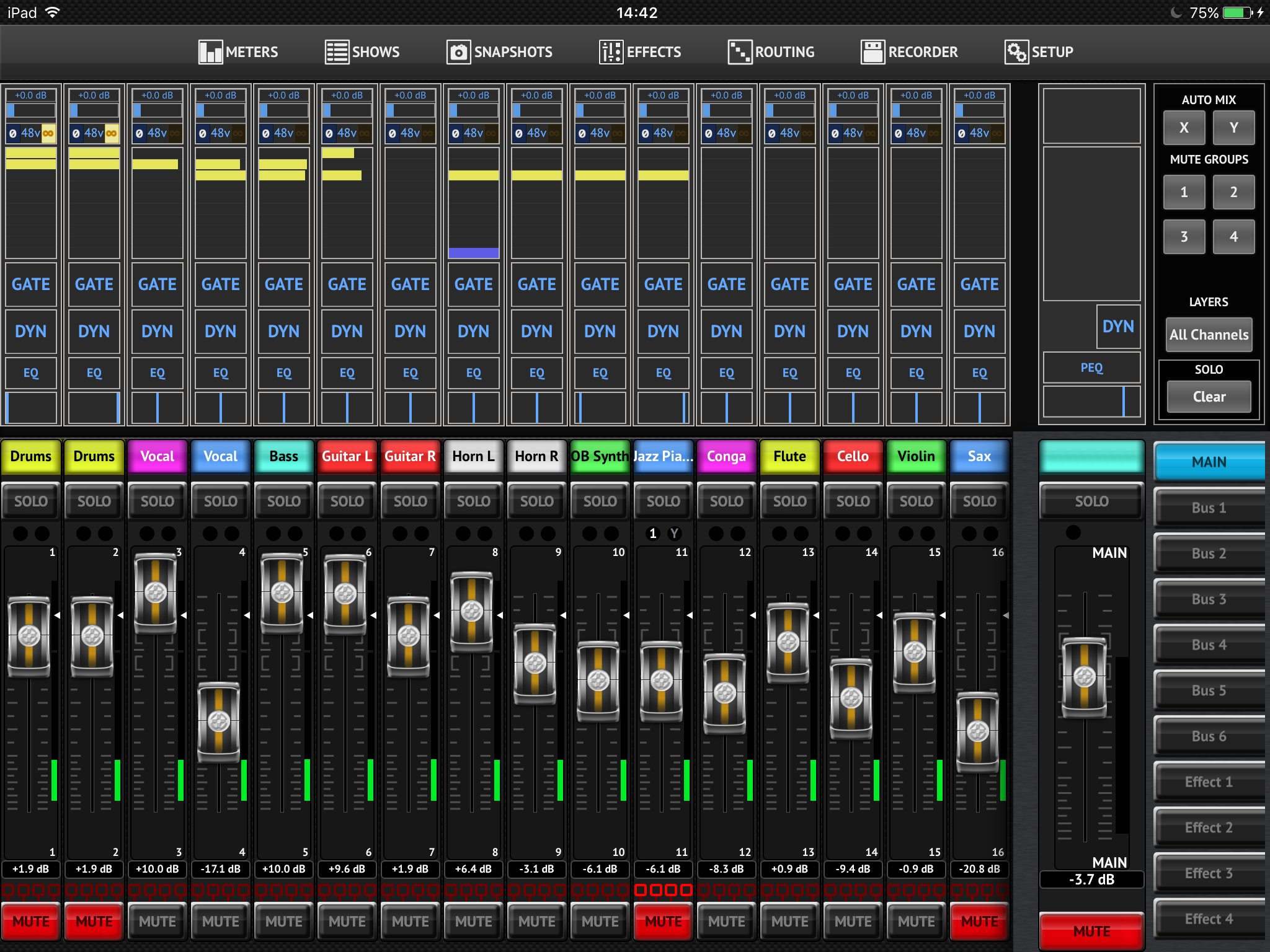Viewport: 1270px width, 952px height.
Task: Open the Recorder icon
Action: [x=873, y=52]
